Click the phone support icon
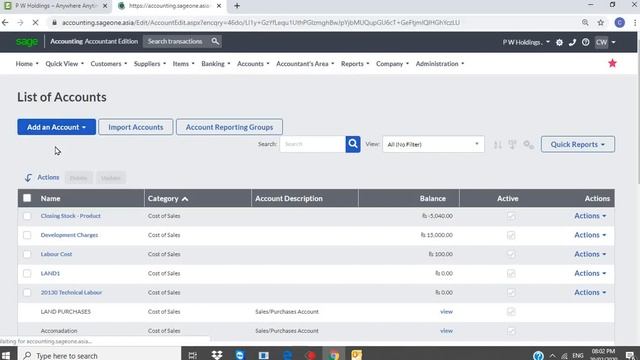This screenshot has height=360, width=640. (572, 42)
